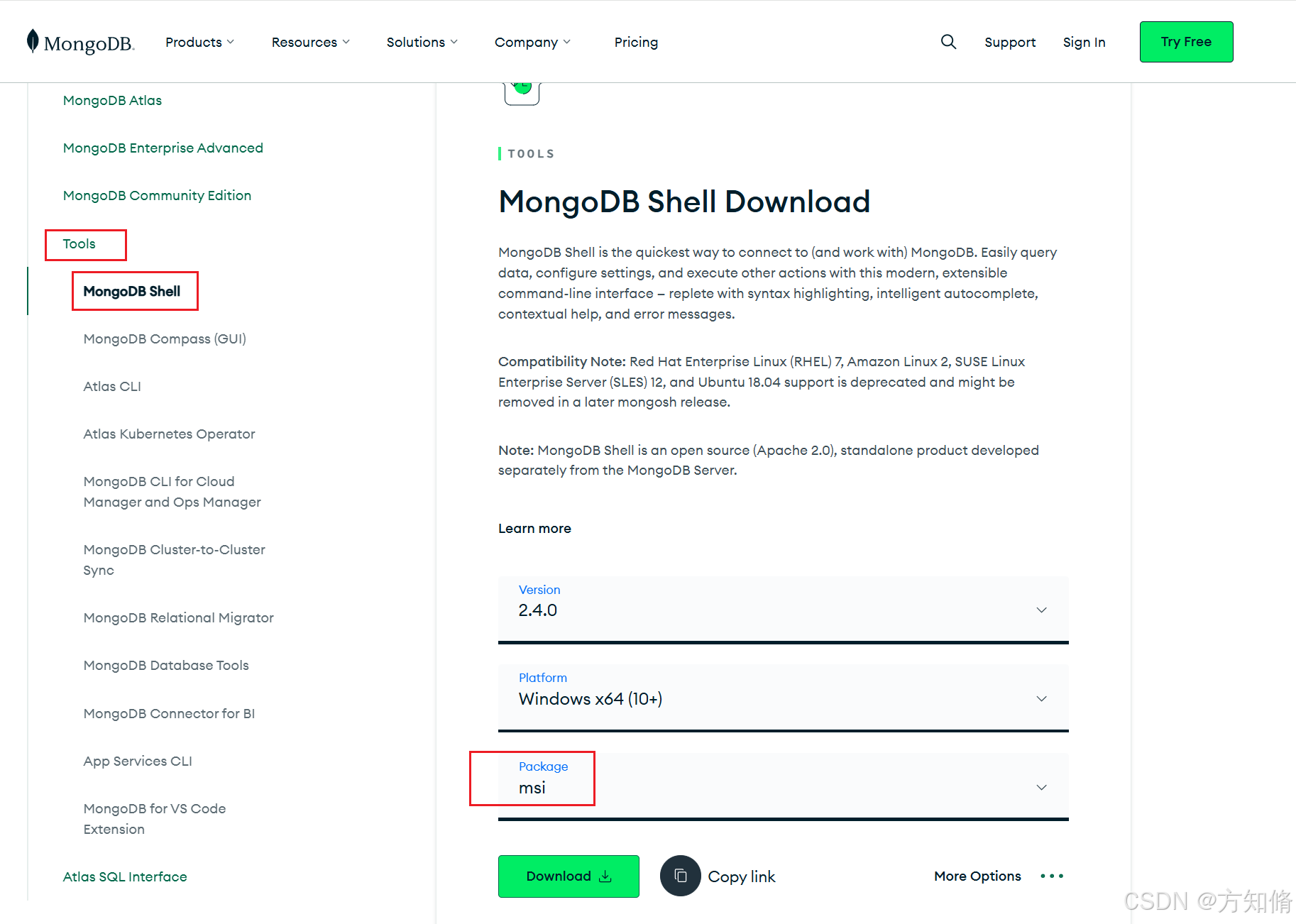Open the search magnifier
Screen dimensions: 1296x924
point(948,42)
